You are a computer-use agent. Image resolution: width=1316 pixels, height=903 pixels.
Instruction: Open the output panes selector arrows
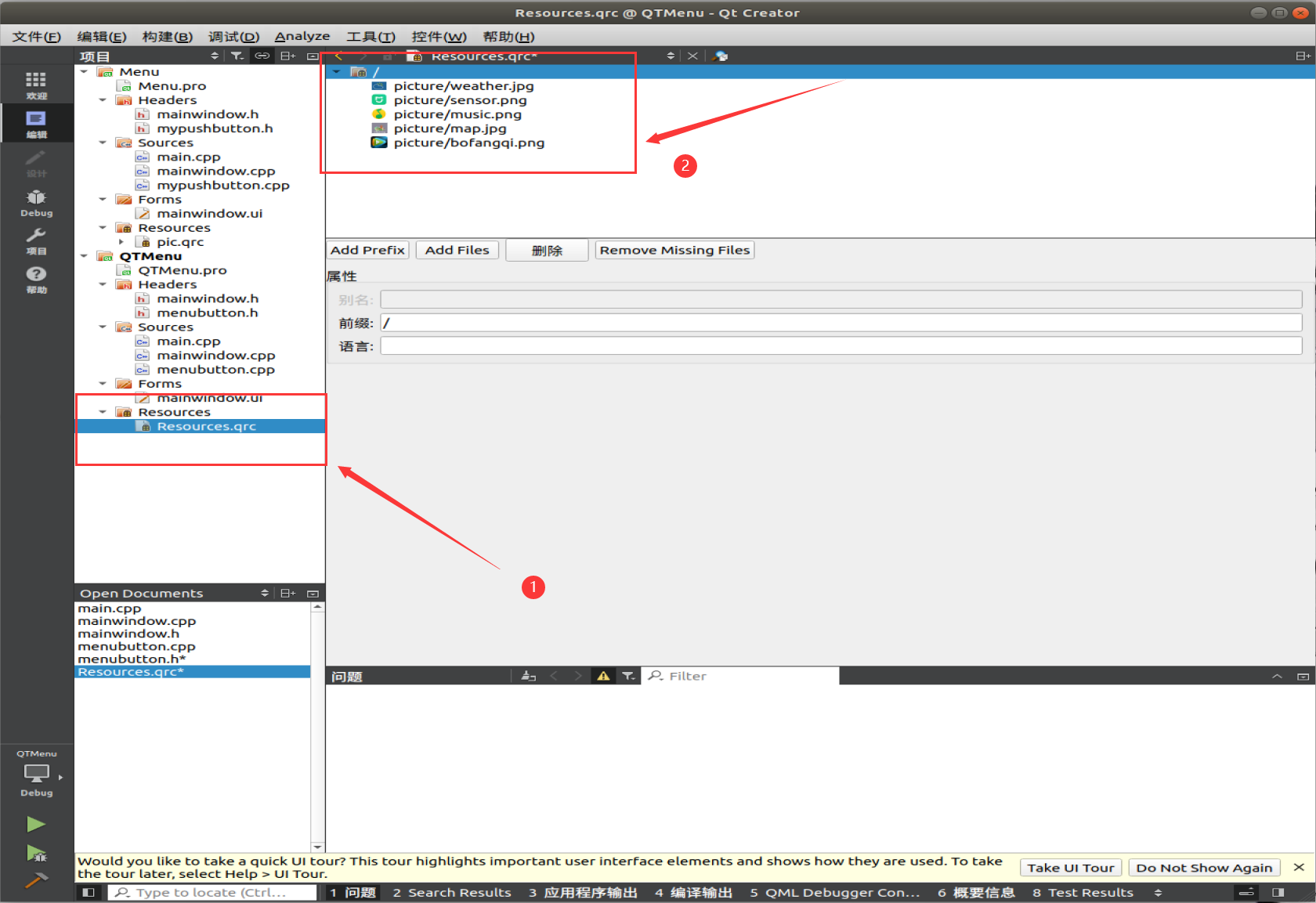click(1158, 892)
